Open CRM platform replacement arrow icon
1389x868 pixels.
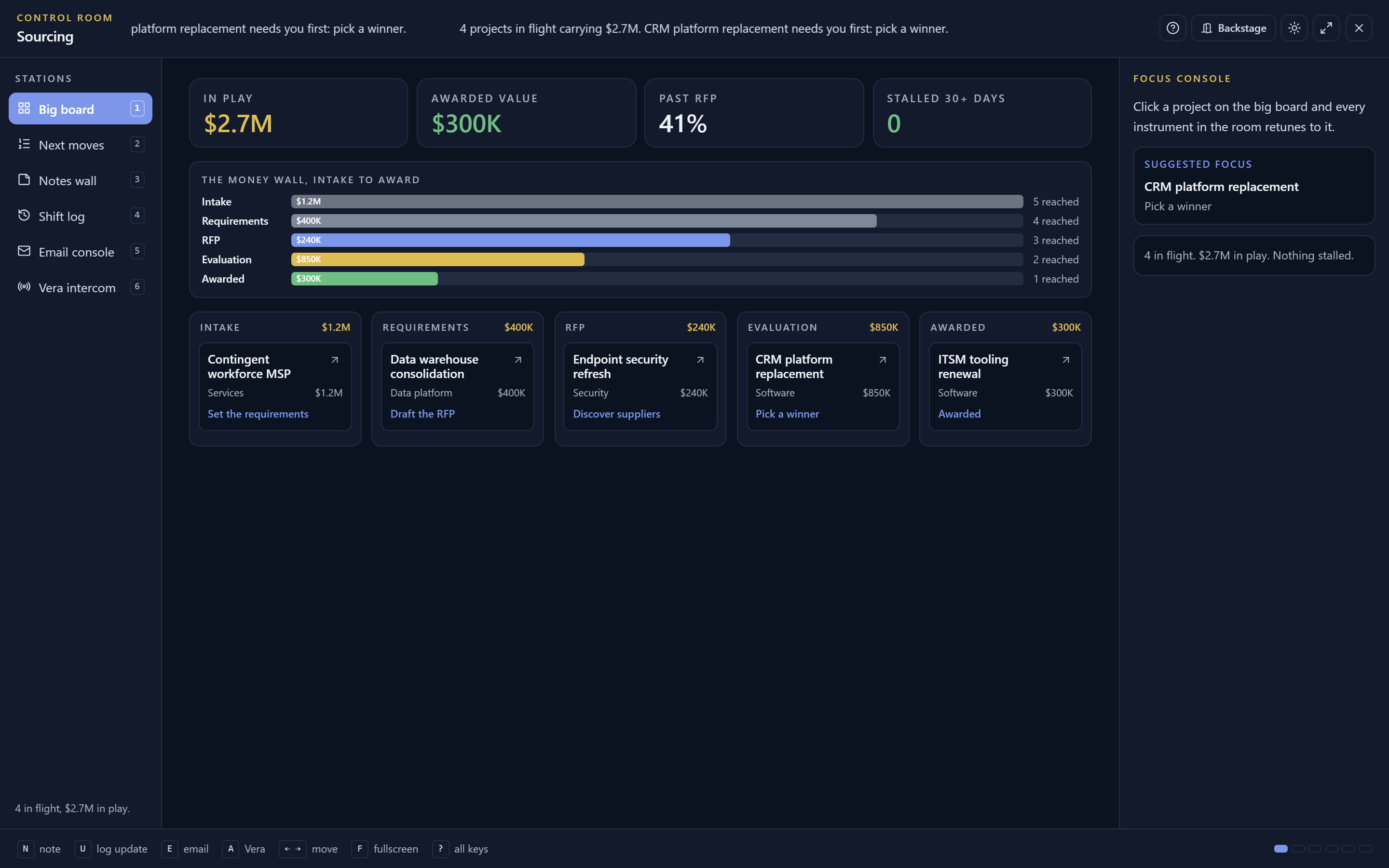pyautogui.click(x=883, y=360)
